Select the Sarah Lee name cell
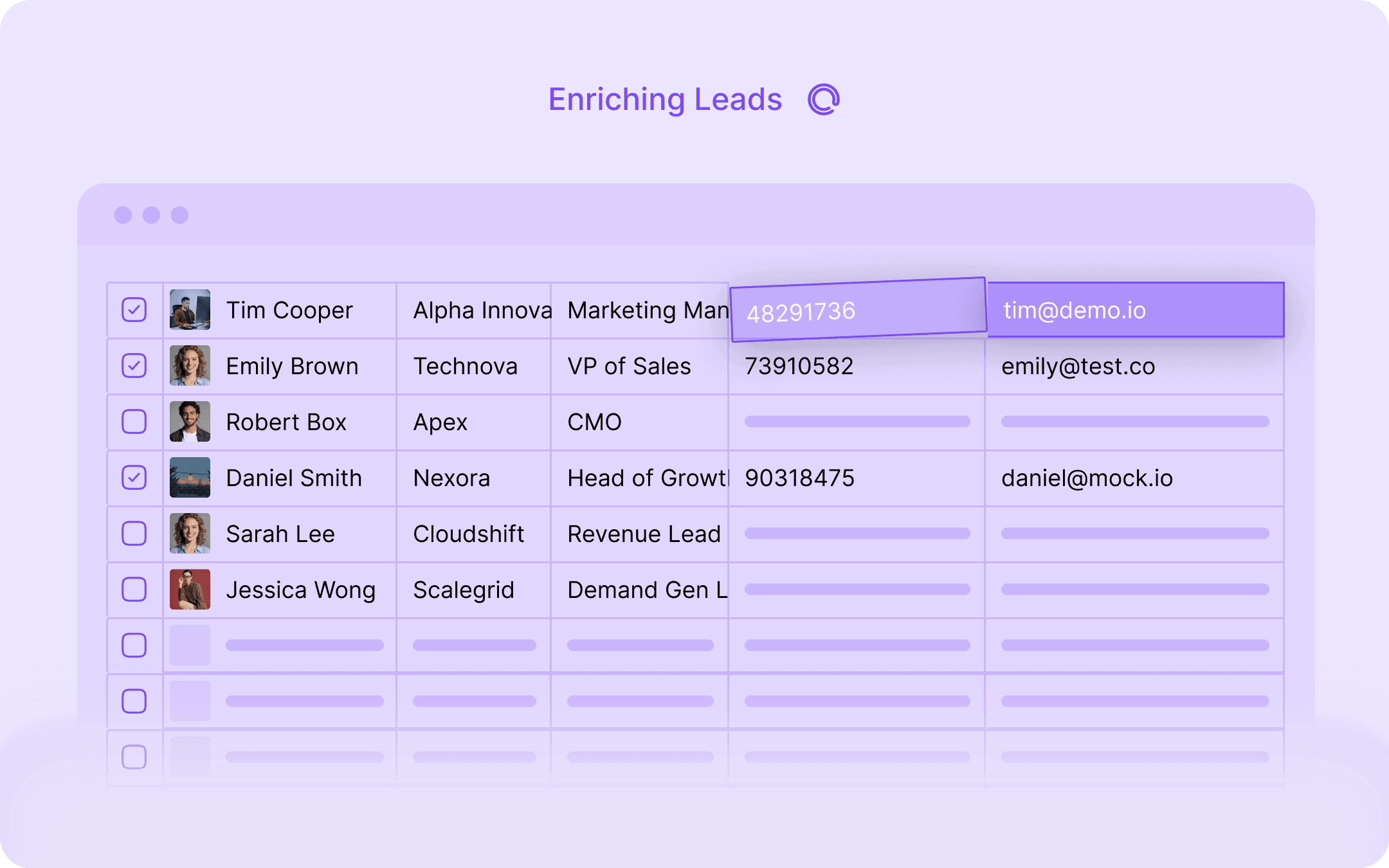Screen dimensions: 1389x868 tap(280, 534)
